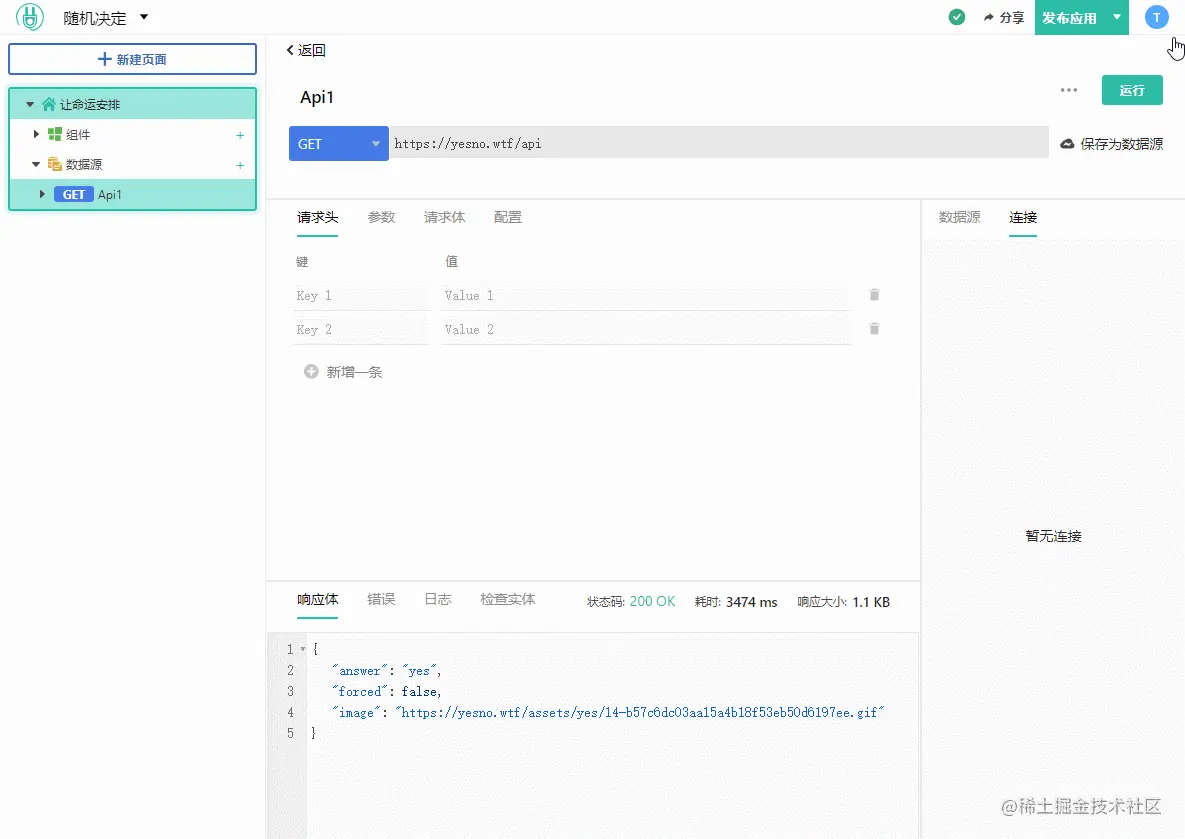Image resolution: width=1185 pixels, height=839 pixels.
Task: Click the Api1 title text
Action: pos(317,97)
